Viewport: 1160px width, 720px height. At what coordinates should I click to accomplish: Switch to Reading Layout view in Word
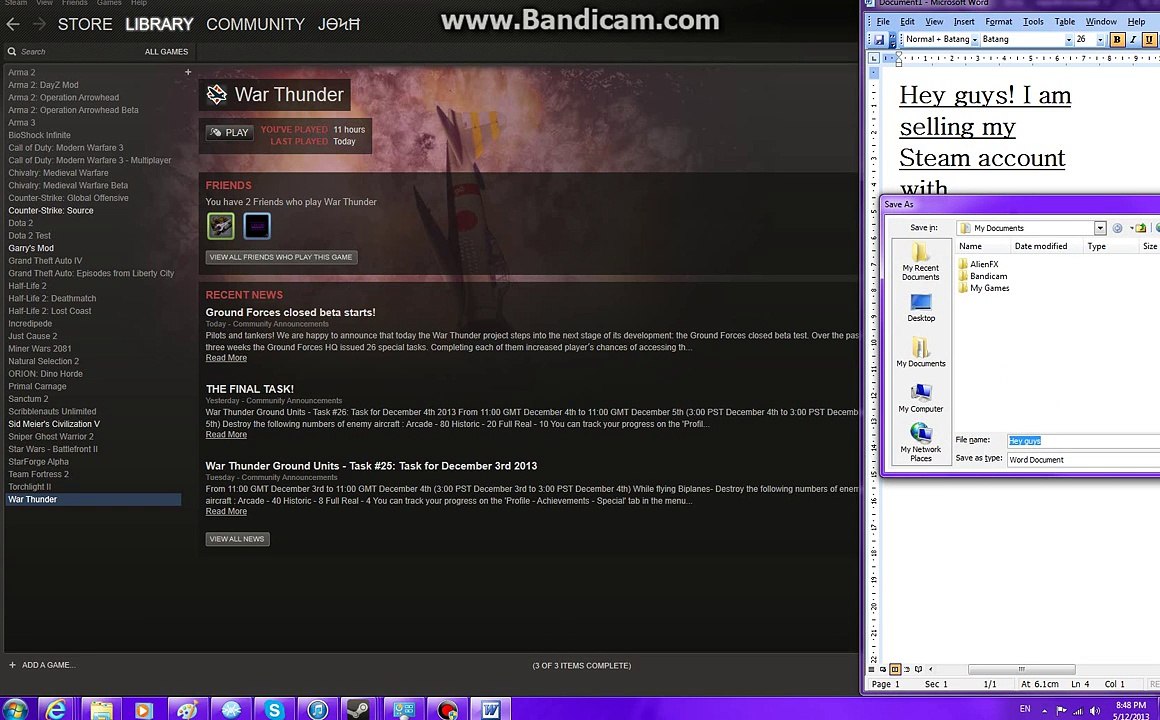click(x=918, y=669)
